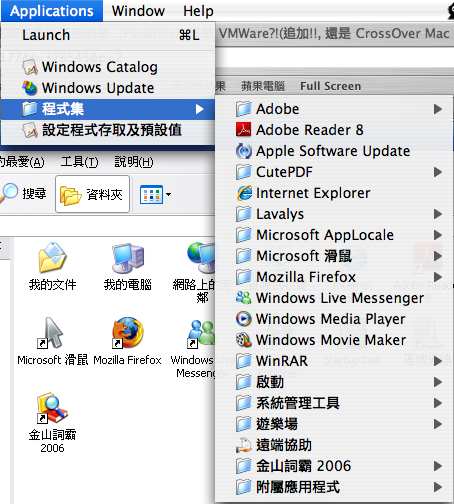Click Microsoft 滑鼠 folder icon in submenu
This screenshot has height=504, width=454.
tap(243, 256)
